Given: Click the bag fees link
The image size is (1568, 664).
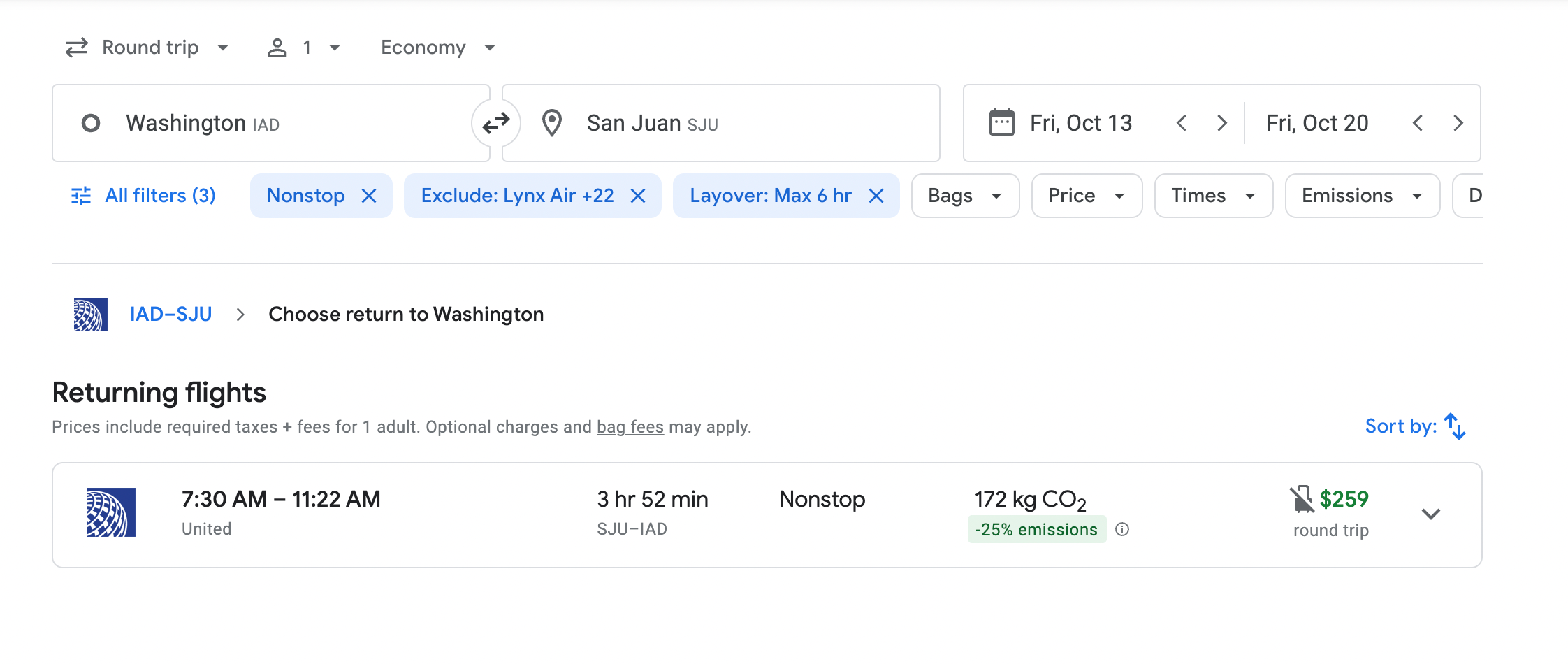Looking at the screenshot, I should click(x=630, y=427).
